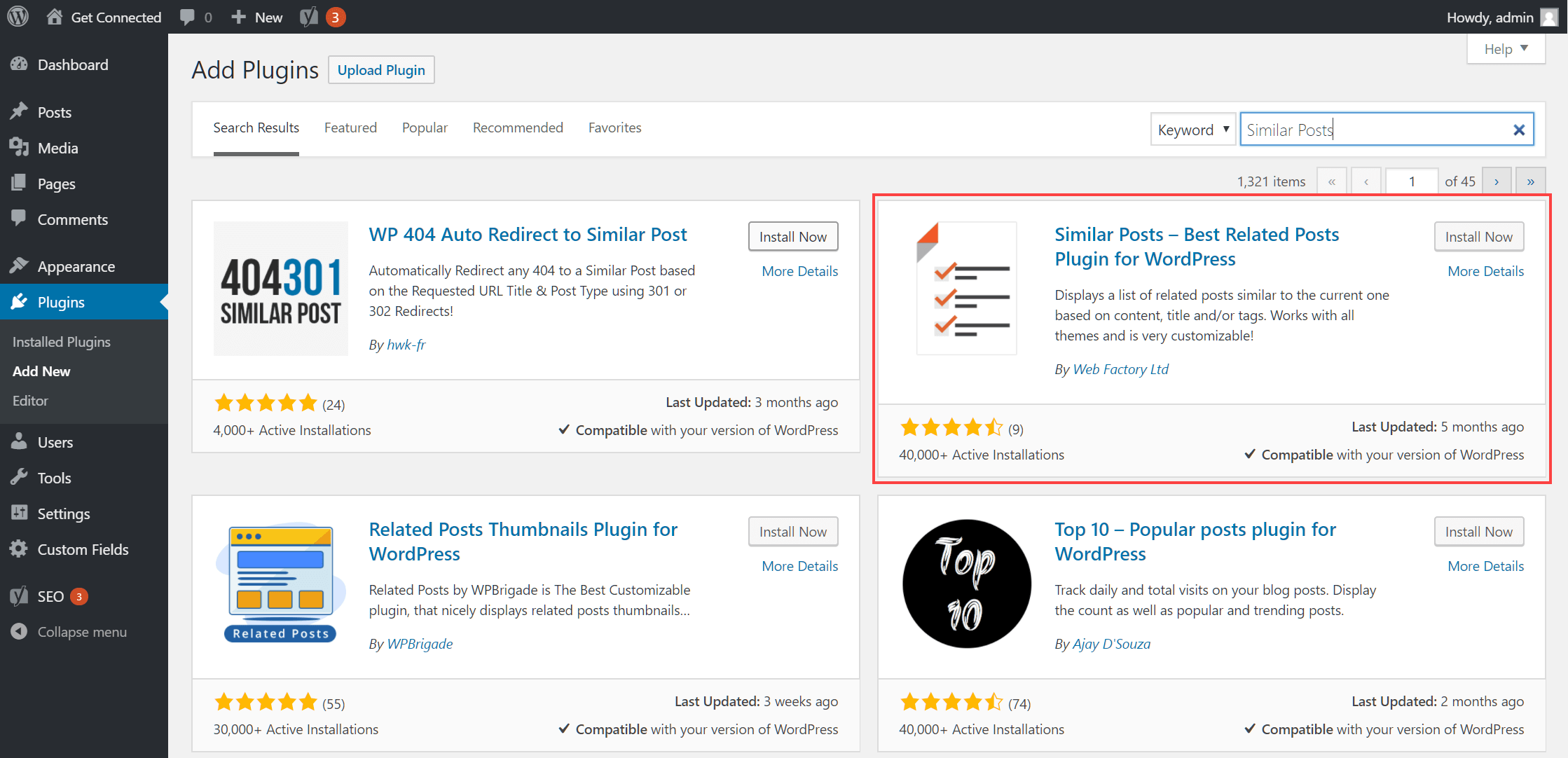Clear the plugin search with X icon
Screen dimensions: 1568x758
point(1519,130)
